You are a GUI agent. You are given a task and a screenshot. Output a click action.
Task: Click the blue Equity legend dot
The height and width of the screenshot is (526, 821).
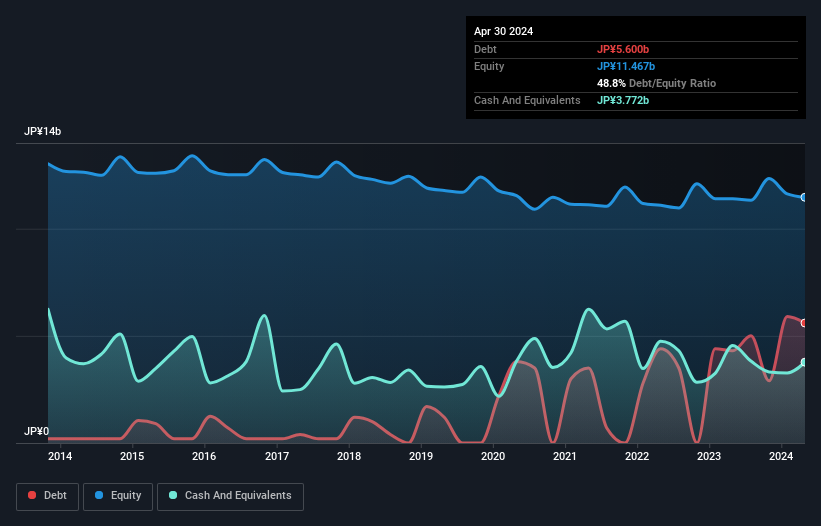point(99,495)
